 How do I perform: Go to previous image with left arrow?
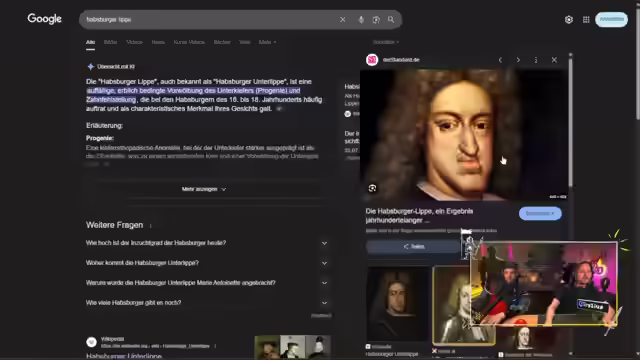point(500,60)
